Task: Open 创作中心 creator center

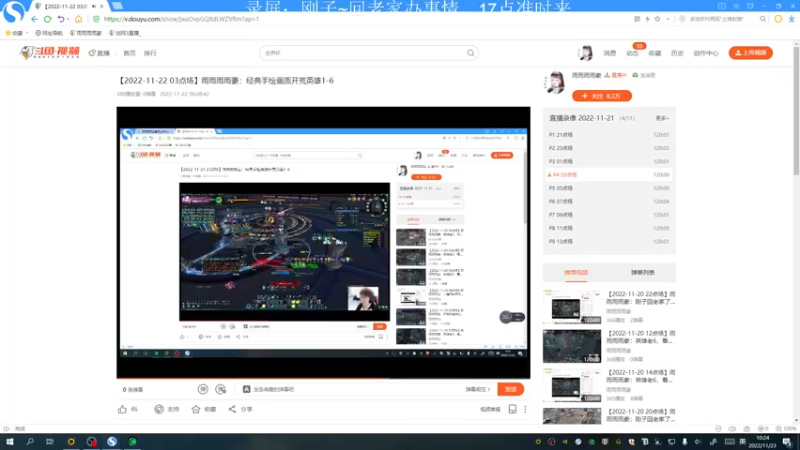Action: (x=706, y=53)
